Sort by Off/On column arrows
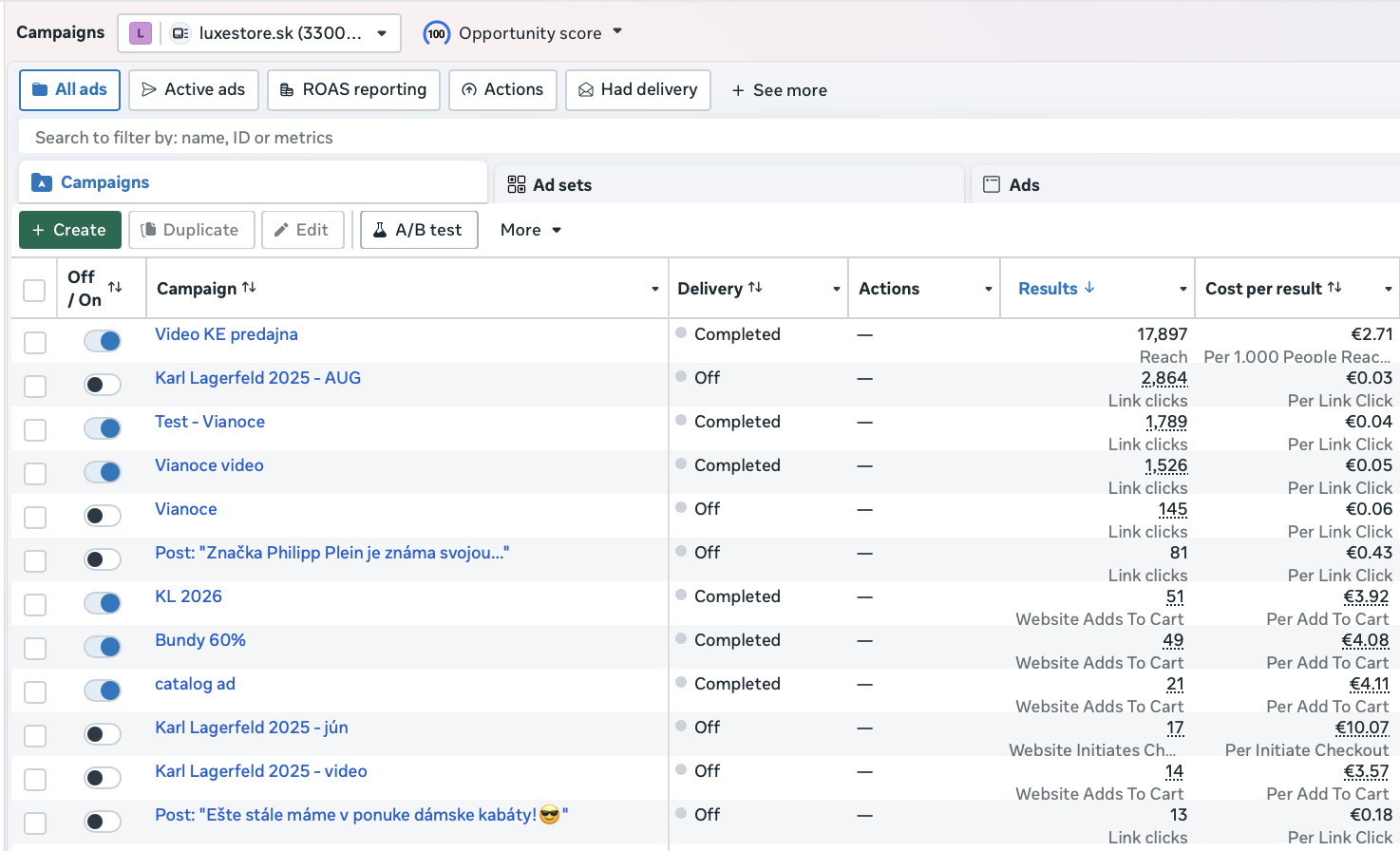The height and width of the screenshot is (851, 1400). click(115, 287)
